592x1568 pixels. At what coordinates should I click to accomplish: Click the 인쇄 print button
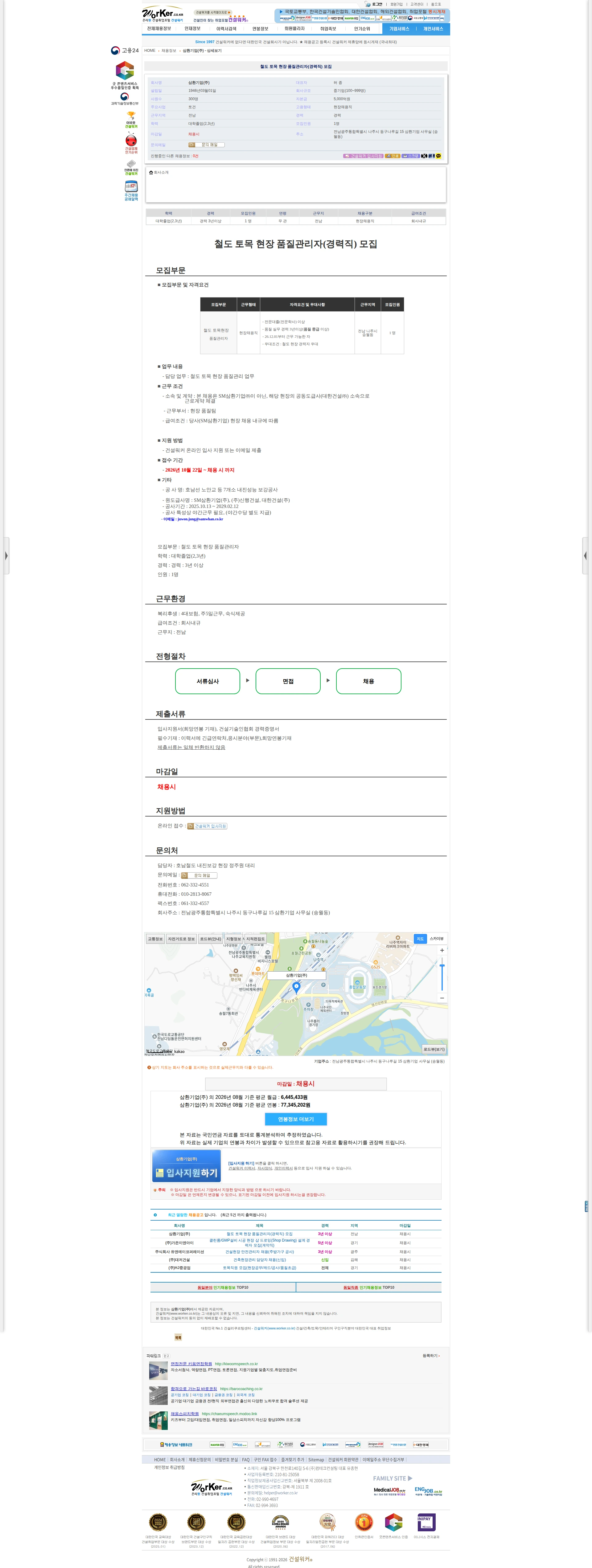392,156
